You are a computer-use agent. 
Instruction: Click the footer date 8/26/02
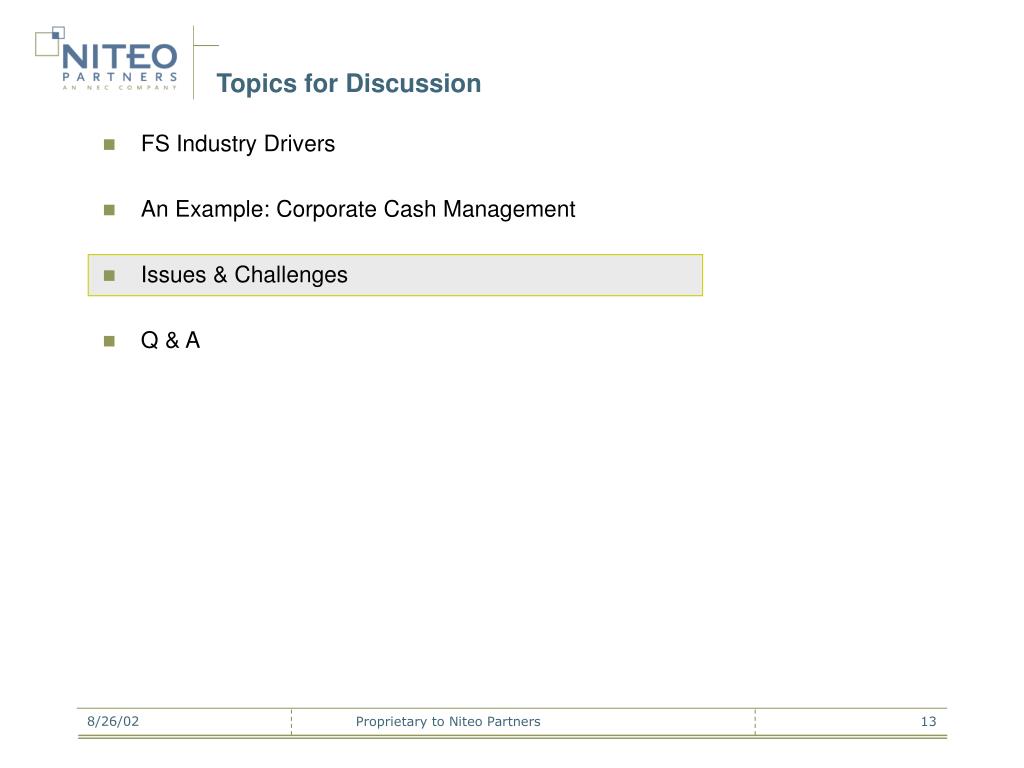[113, 721]
